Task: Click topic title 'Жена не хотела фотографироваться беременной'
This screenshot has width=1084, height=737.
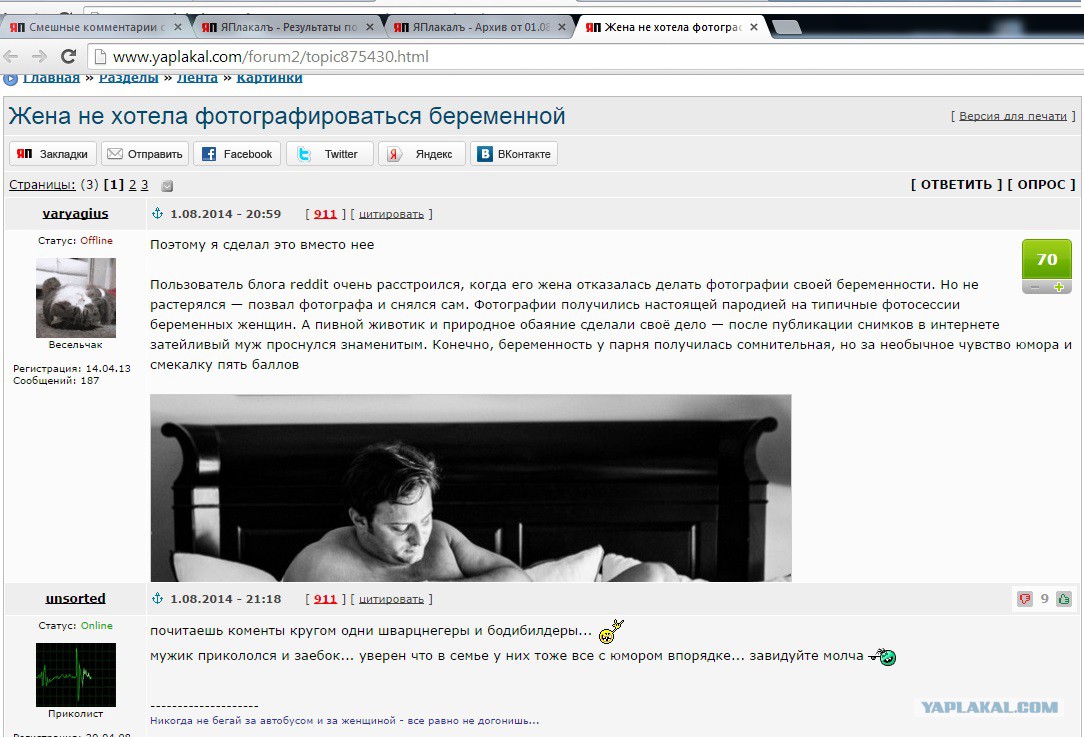Action: click(287, 116)
